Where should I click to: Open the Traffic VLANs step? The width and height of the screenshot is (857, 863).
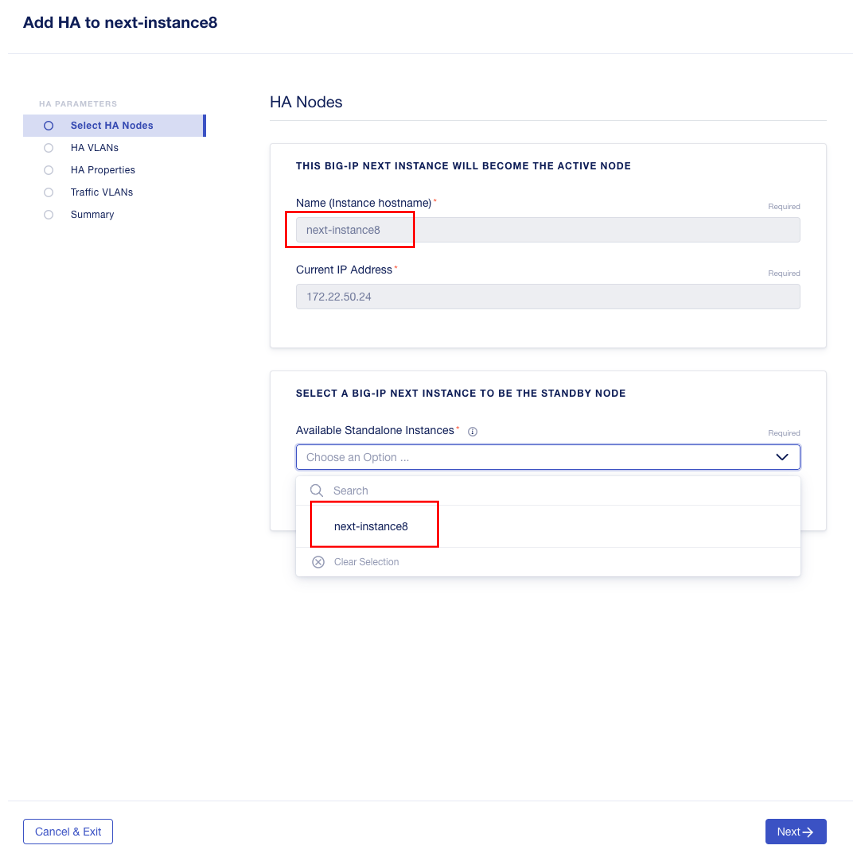tap(101, 192)
